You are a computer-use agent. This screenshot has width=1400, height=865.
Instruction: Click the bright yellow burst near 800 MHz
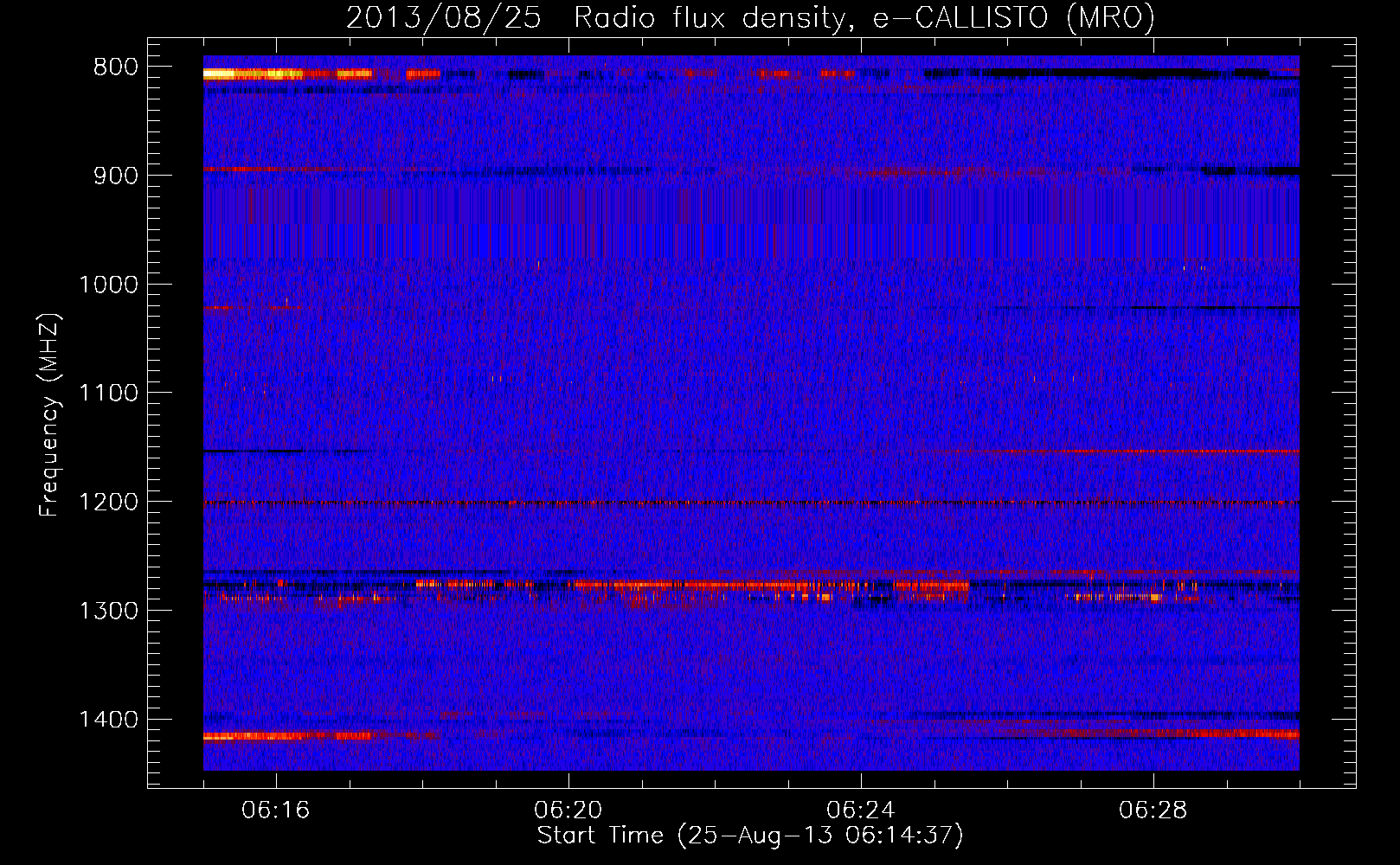click(x=253, y=74)
